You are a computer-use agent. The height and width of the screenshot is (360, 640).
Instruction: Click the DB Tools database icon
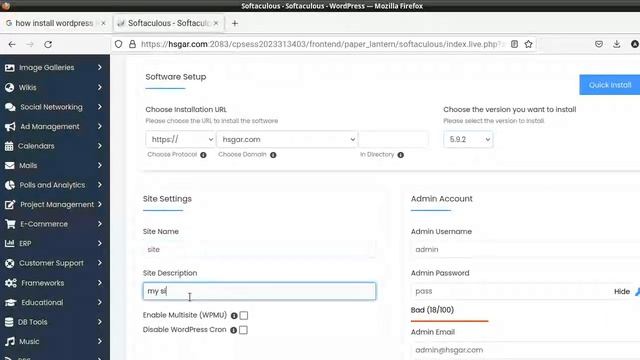9,322
